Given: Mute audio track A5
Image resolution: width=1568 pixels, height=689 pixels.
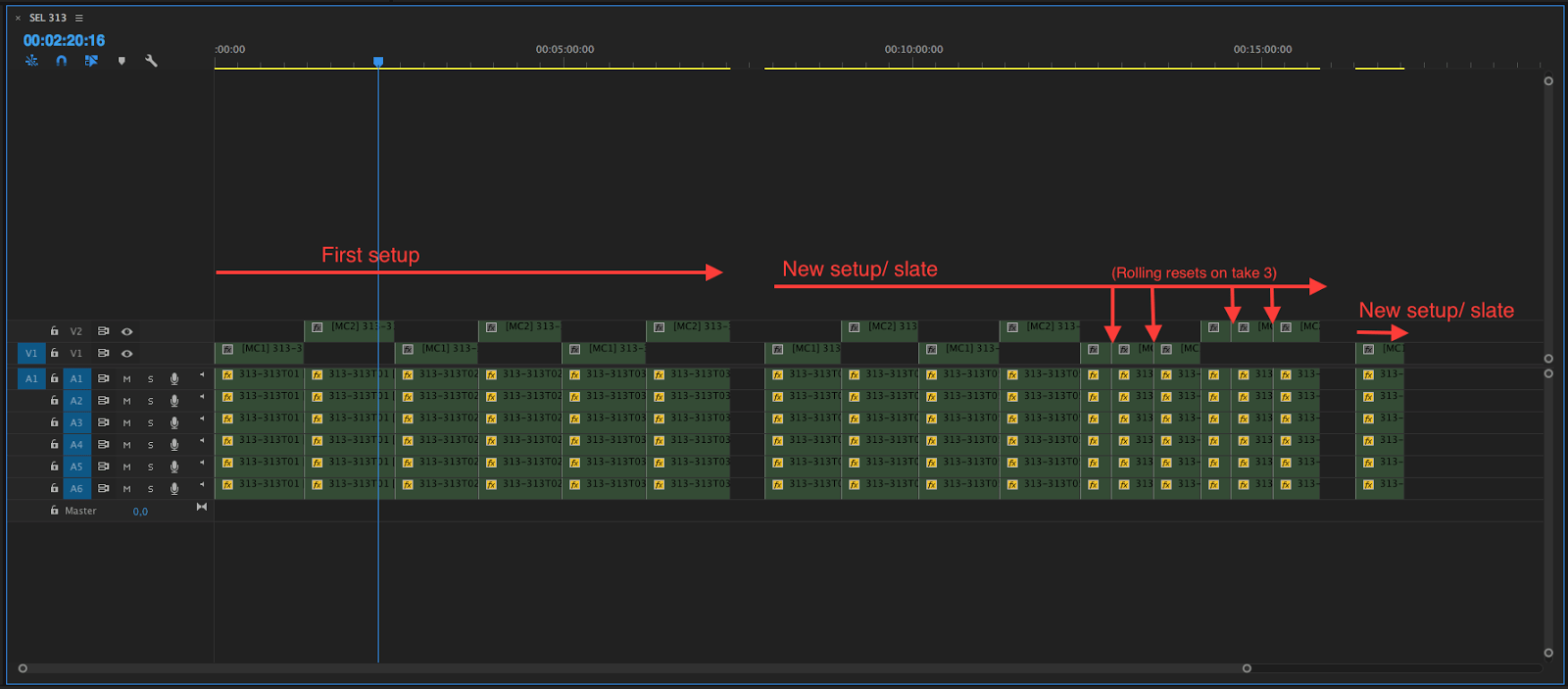Looking at the screenshot, I should click(126, 467).
